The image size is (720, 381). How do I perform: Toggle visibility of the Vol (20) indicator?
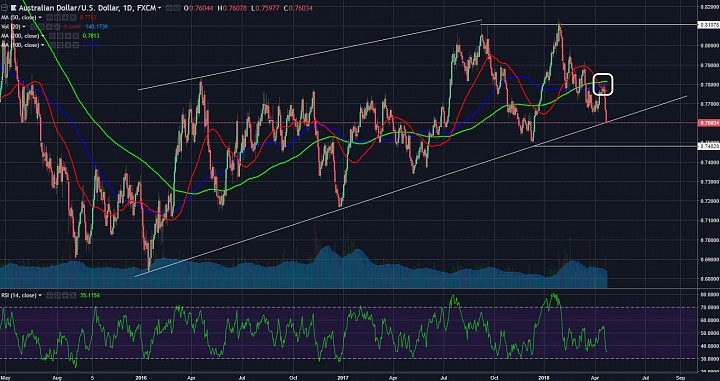click(33, 27)
